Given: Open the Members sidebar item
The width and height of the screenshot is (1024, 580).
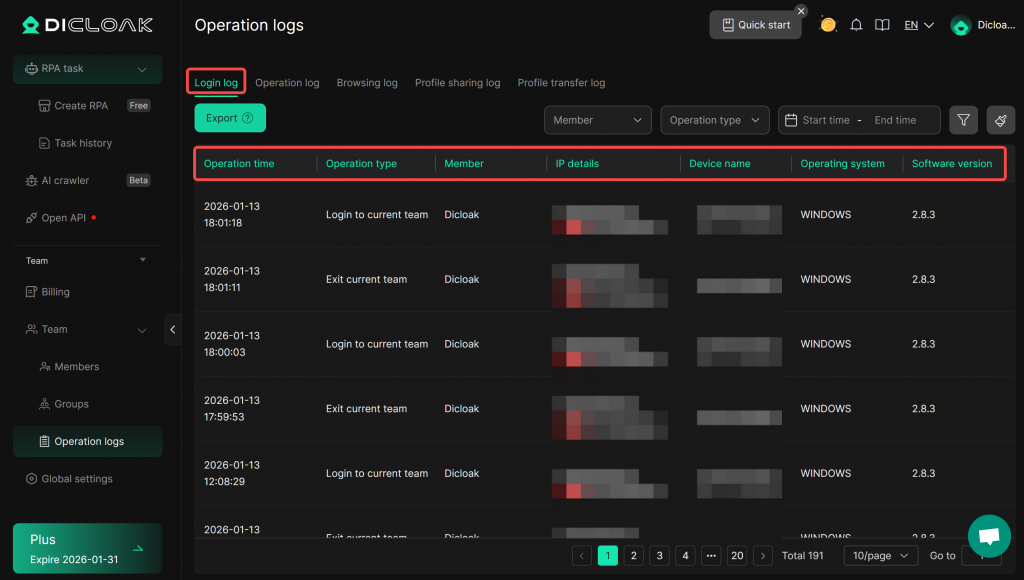Looking at the screenshot, I should click(x=77, y=367).
